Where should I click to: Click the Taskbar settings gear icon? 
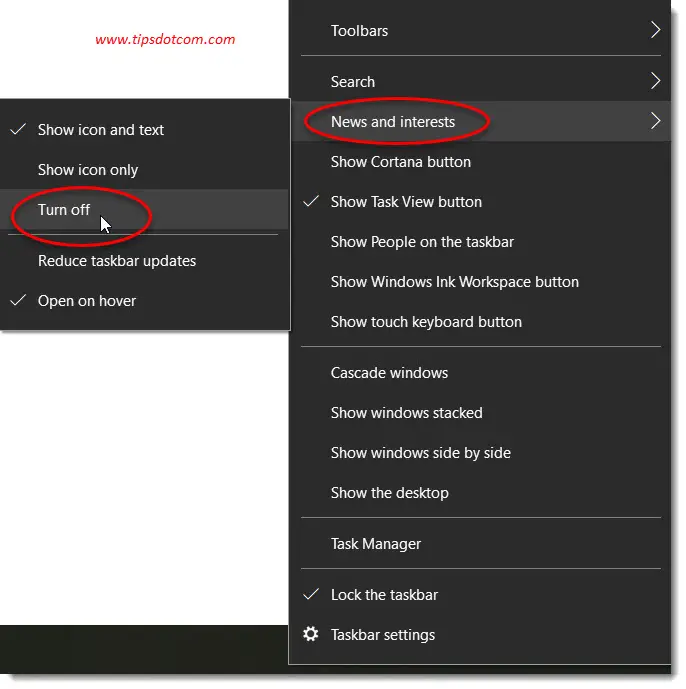(311, 634)
